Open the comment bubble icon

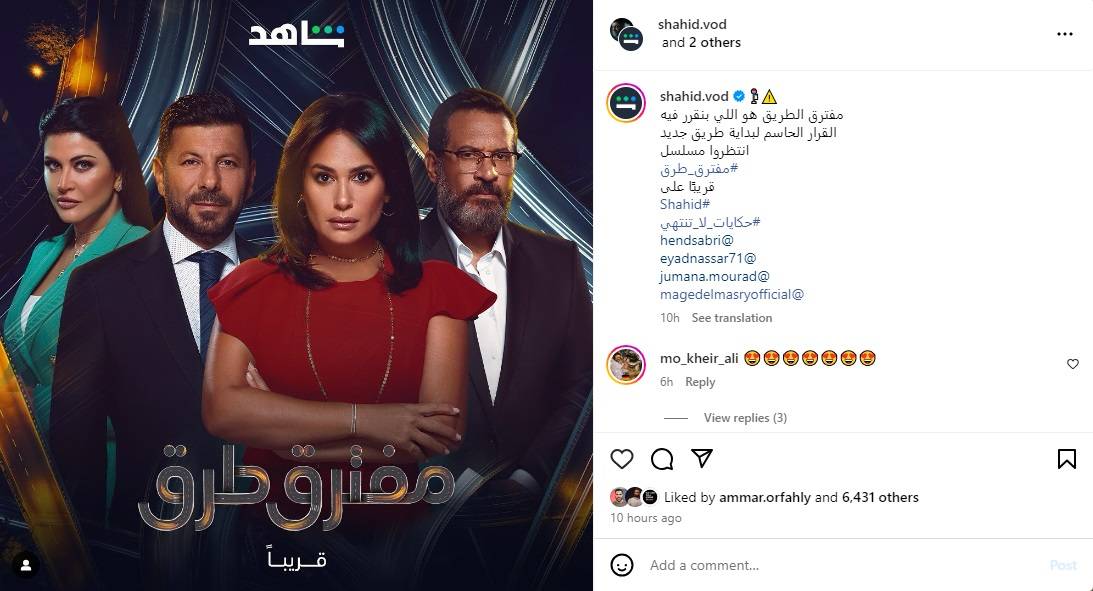[x=662, y=459]
